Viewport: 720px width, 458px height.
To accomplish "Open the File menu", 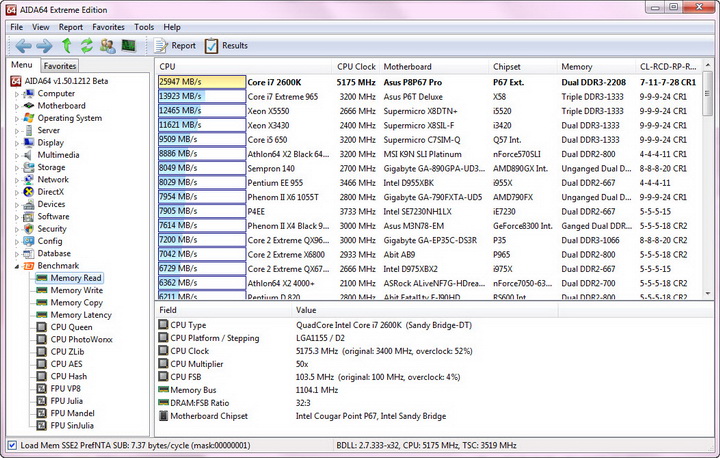I will point(17,27).
